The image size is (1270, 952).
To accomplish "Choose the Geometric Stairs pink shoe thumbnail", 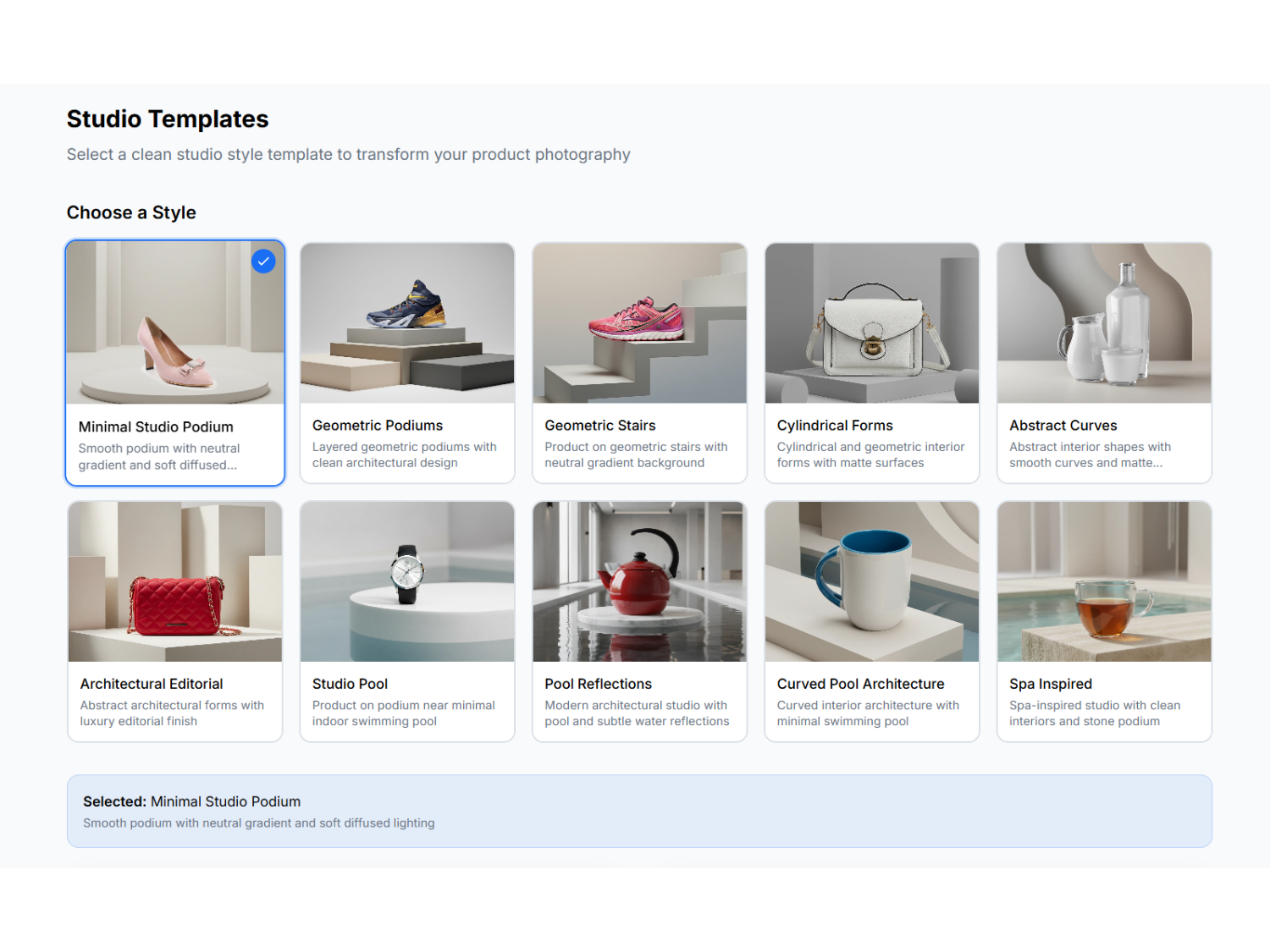I will (639, 323).
